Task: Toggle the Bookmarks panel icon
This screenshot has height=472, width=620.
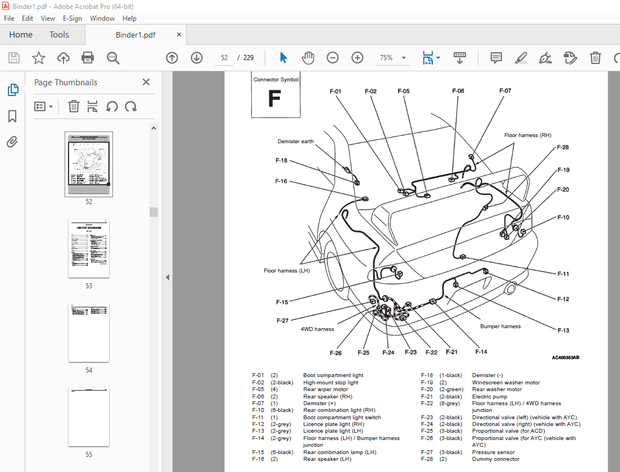Action: coord(13,115)
